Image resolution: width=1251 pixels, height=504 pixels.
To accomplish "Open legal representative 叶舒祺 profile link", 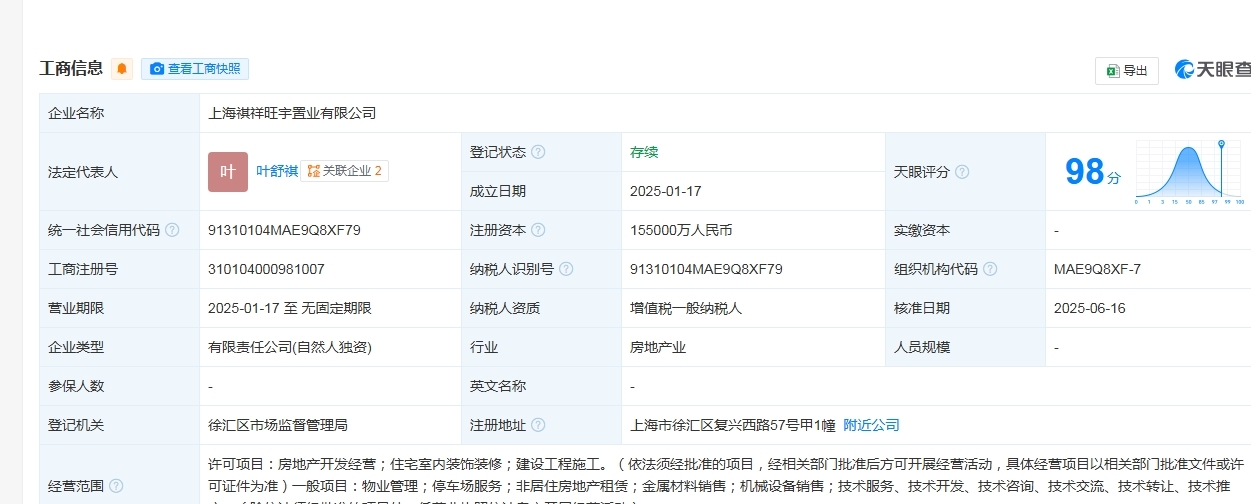I will (277, 171).
